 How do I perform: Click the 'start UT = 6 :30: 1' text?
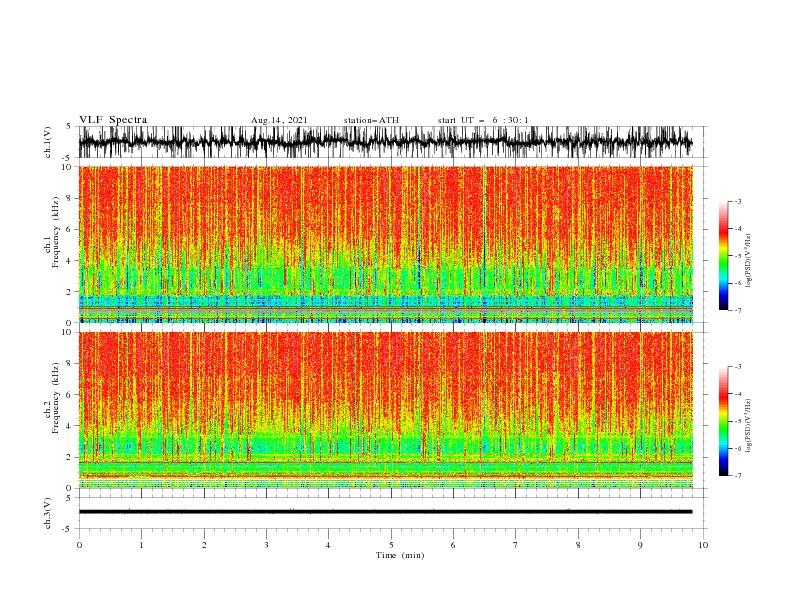pyautogui.click(x=483, y=120)
